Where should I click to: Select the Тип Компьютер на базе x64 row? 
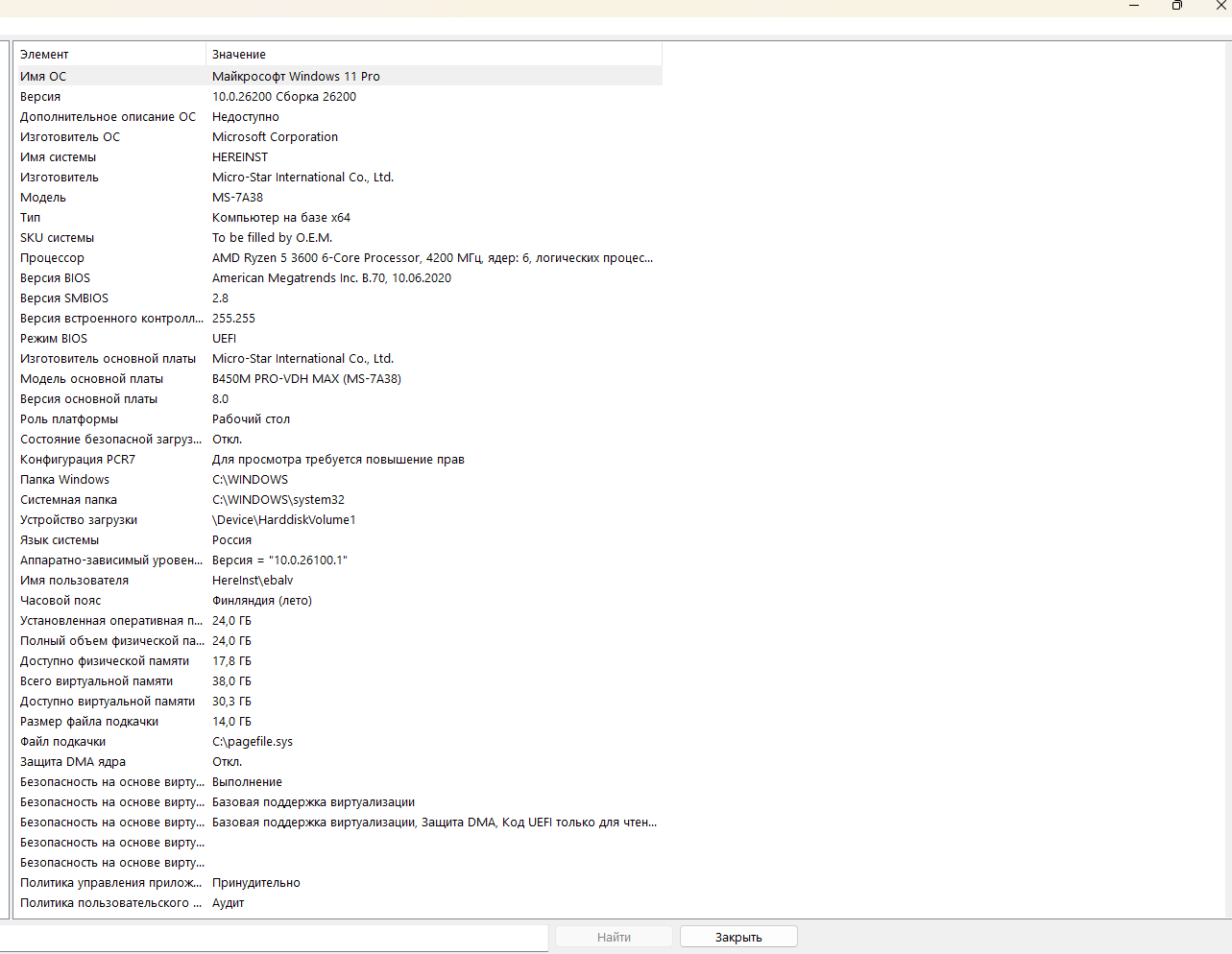click(x=338, y=217)
